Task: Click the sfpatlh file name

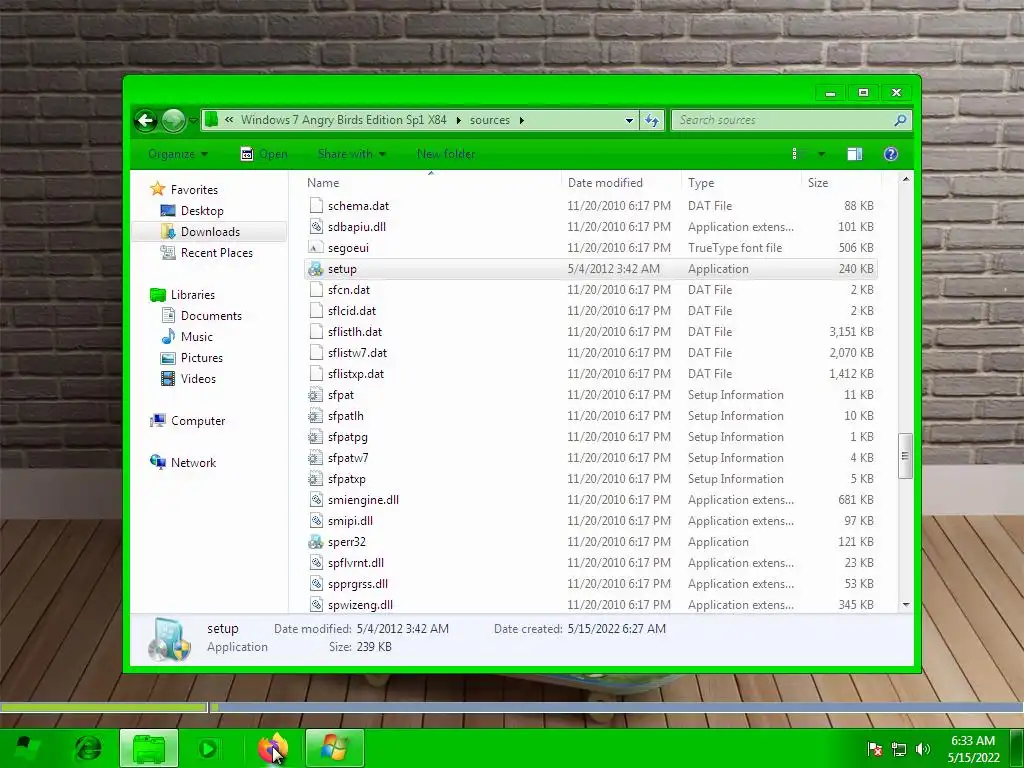Action: tap(345, 416)
